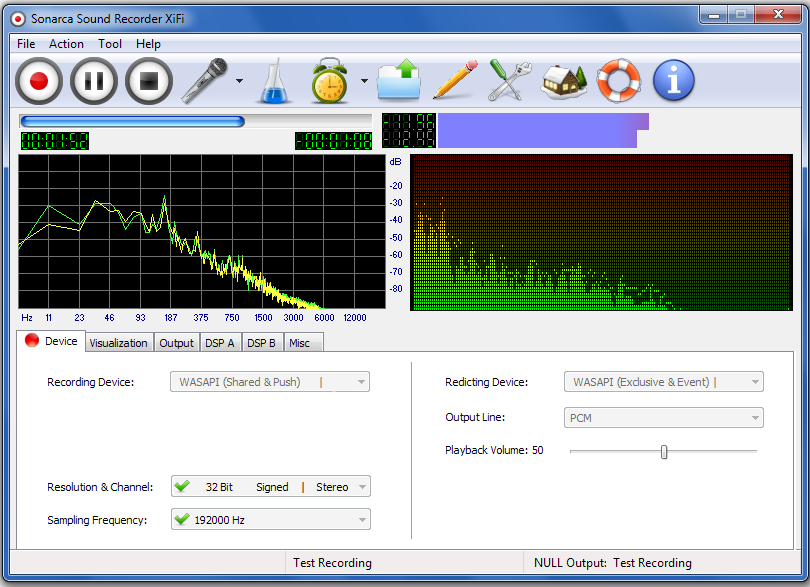Click the remaining time green counter
This screenshot has height=587, width=810.
point(333,141)
